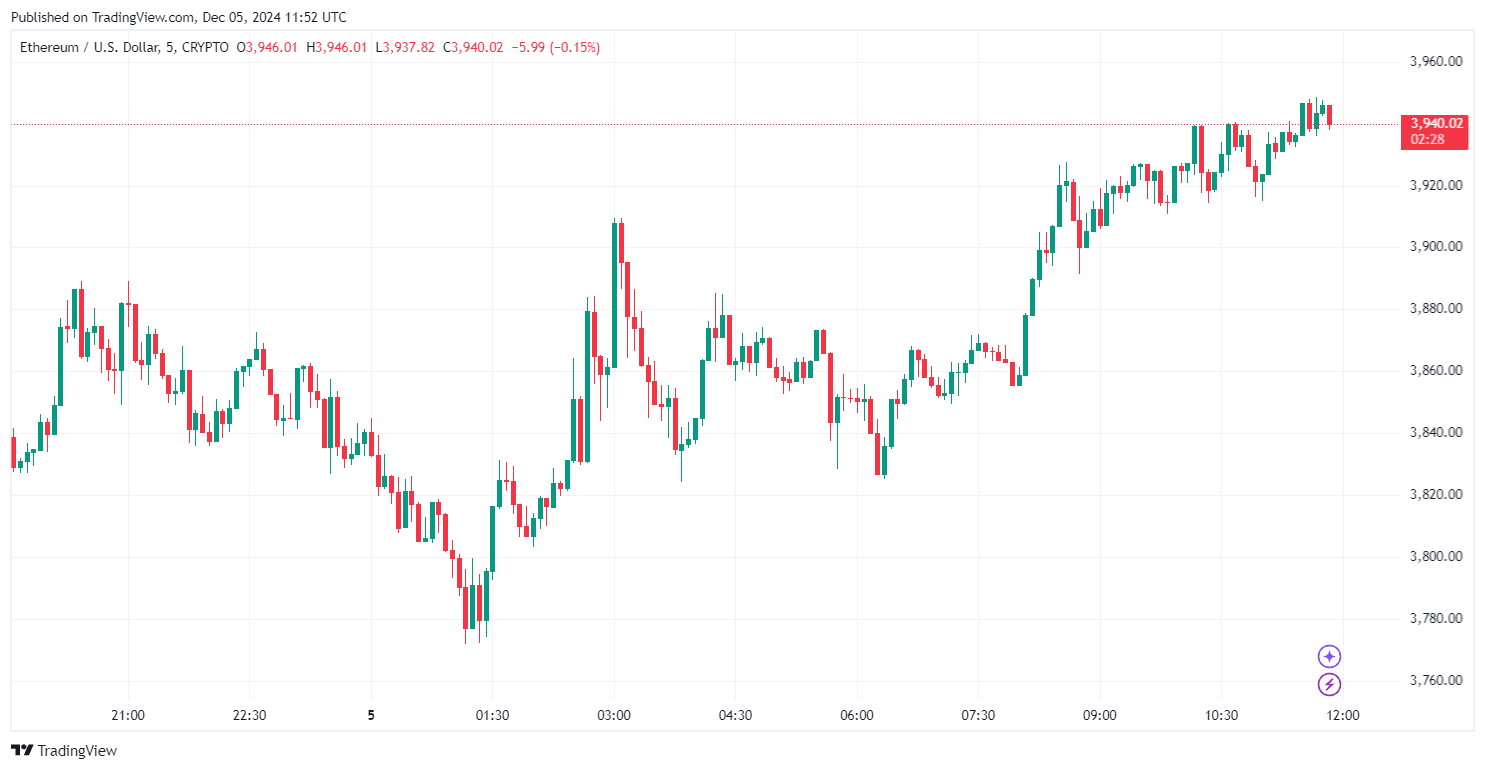
Task: Click the 07:30 time axis label
Action: [x=978, y=715]
